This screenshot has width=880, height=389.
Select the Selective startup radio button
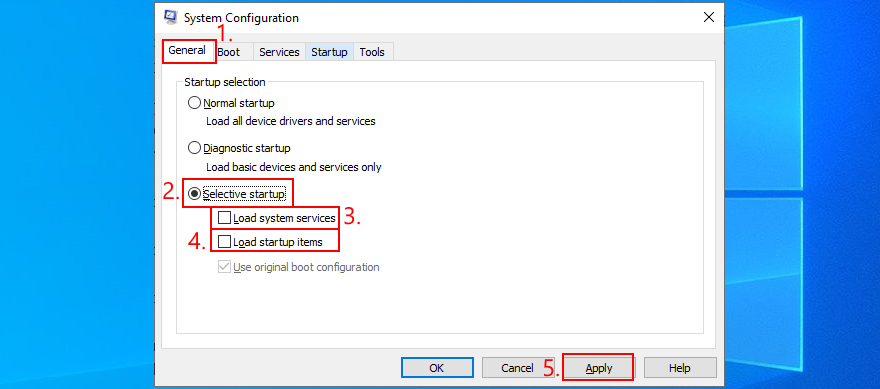click(x=194, y=194)
